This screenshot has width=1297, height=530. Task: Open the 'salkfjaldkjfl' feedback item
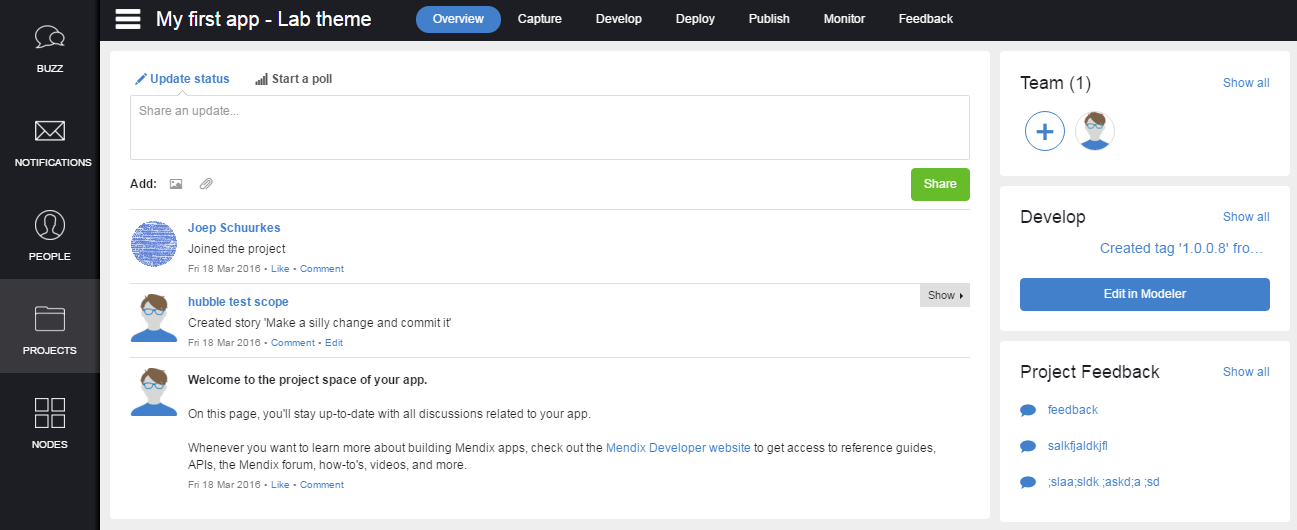click(1077, 446)
